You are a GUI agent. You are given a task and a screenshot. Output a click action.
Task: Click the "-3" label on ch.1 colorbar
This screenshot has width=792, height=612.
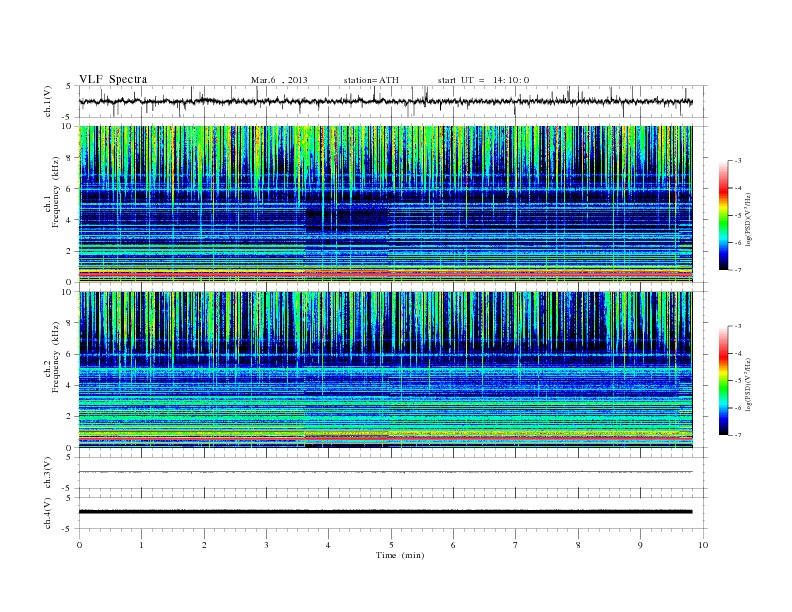point(737,161)
